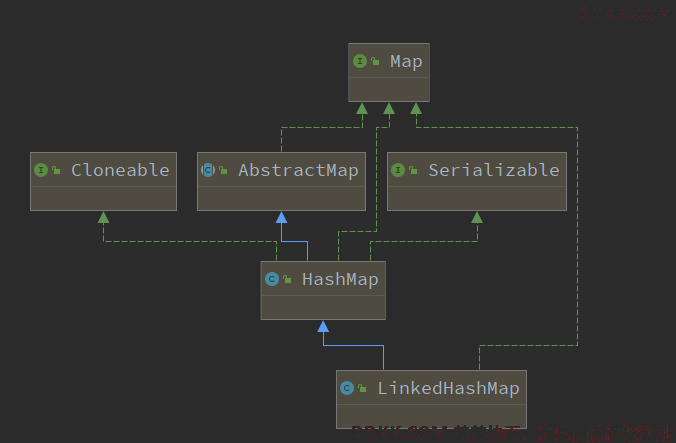Select the AbstractMap node label
676x443 pixels.
point(298,171)
